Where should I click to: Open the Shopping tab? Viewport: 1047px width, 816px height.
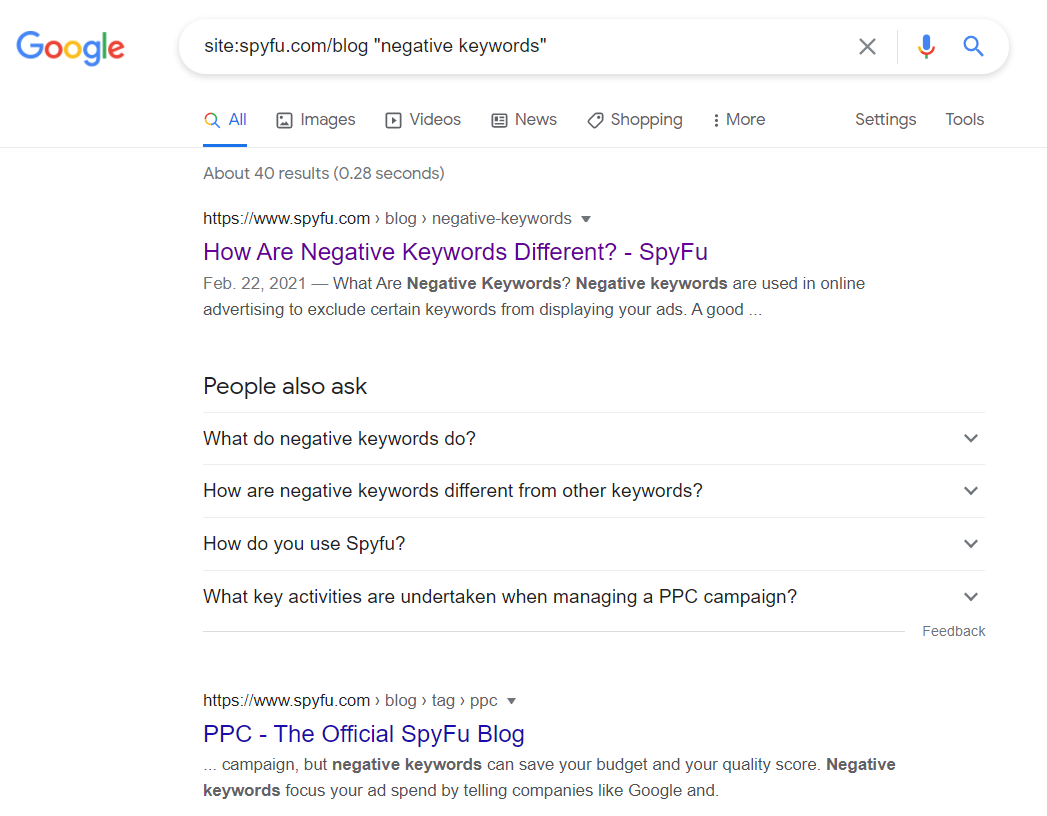(635, 120)
